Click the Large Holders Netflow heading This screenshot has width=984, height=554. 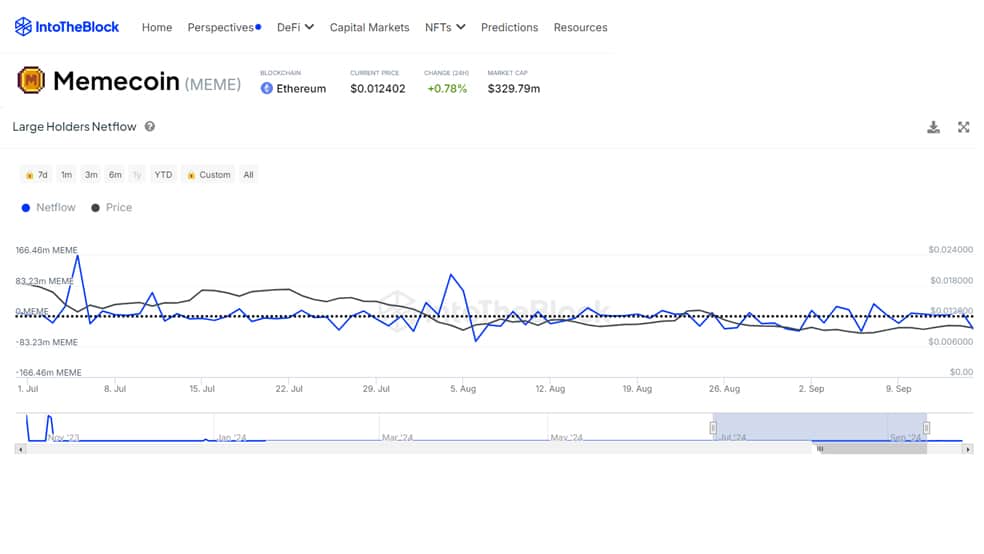[74, 127]
